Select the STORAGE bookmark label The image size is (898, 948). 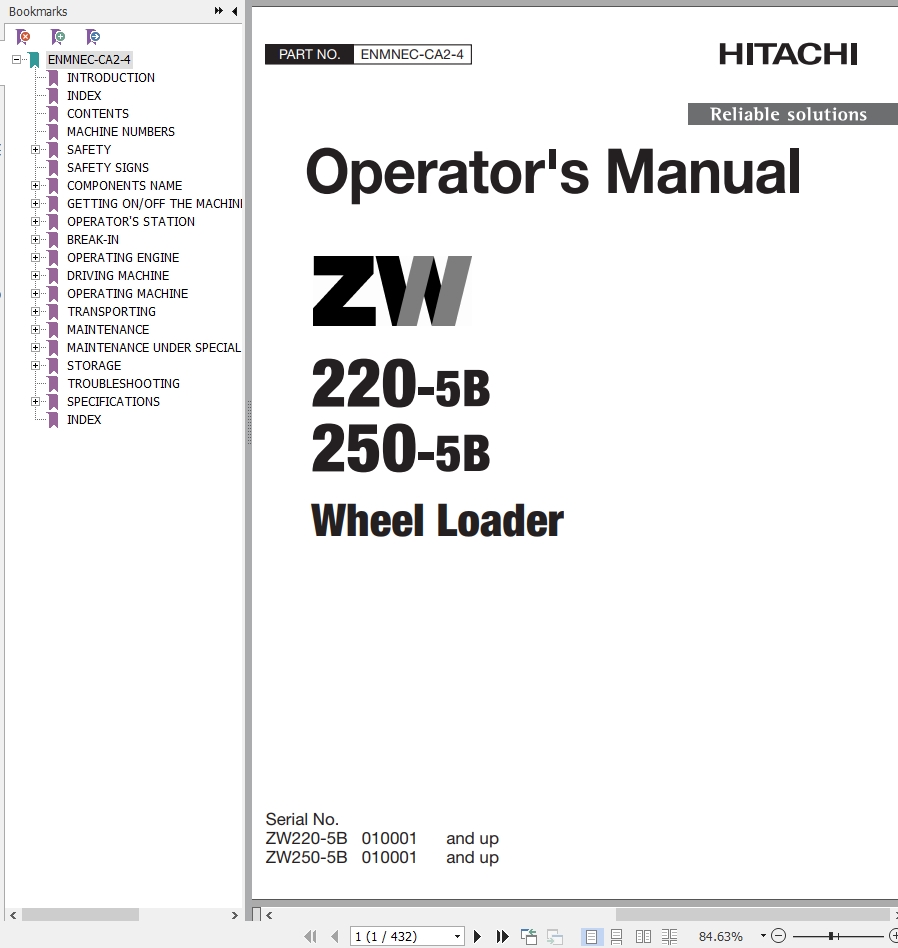click(x=94, y=365)
